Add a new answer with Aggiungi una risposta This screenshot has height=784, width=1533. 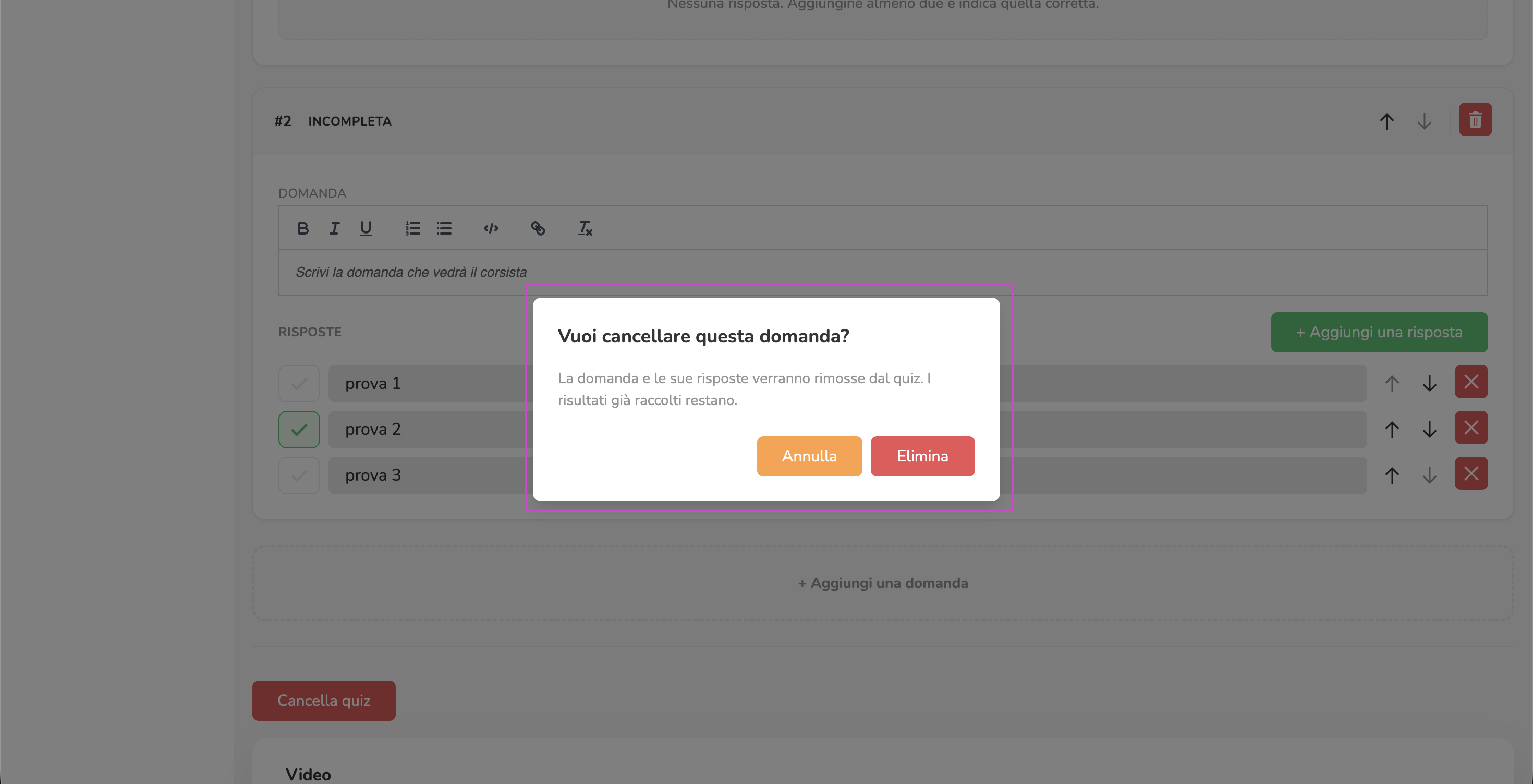tap(1380, 333)
